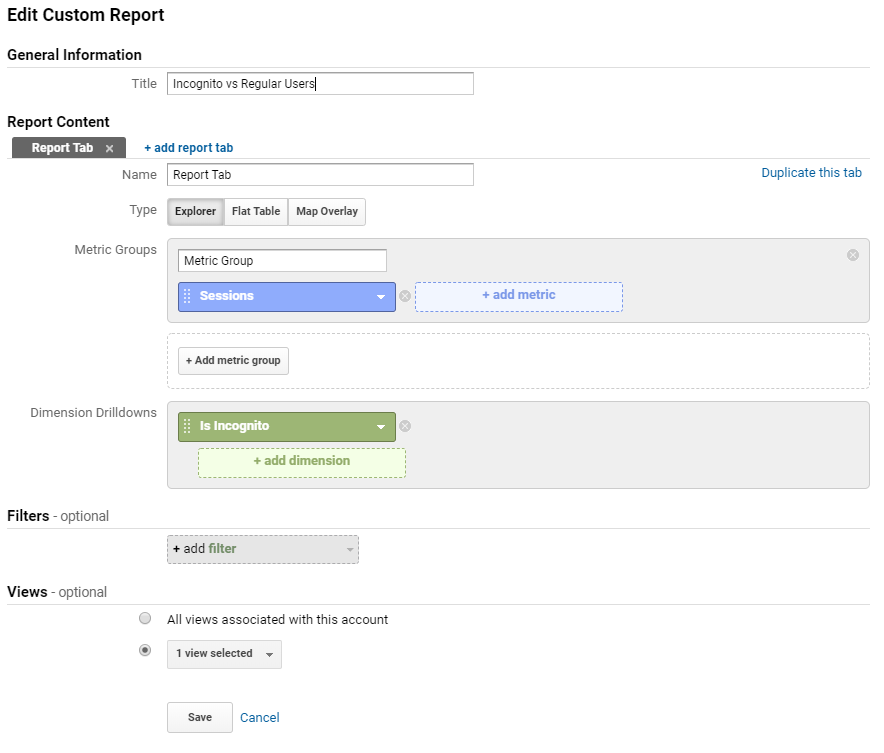
Task: Select the '1 view selected' radio button
Action: 145,650
